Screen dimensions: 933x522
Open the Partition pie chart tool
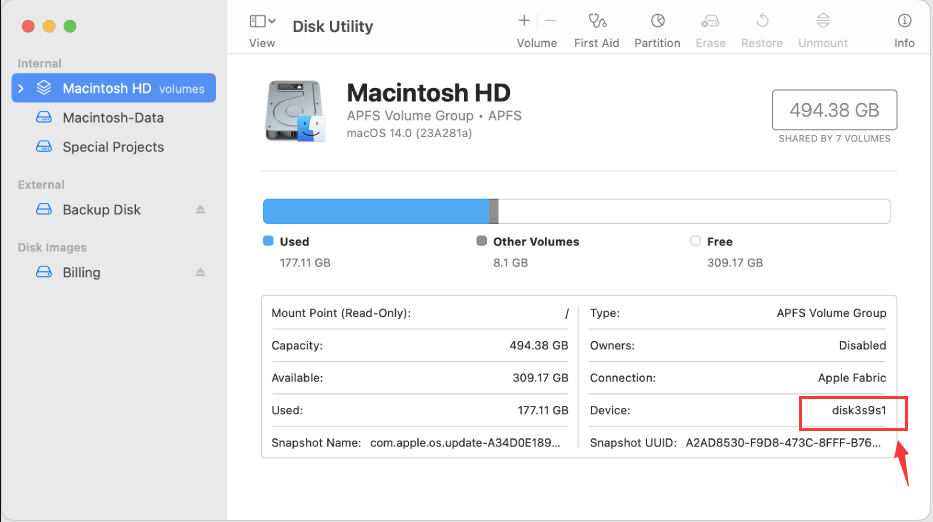point(658,21)
